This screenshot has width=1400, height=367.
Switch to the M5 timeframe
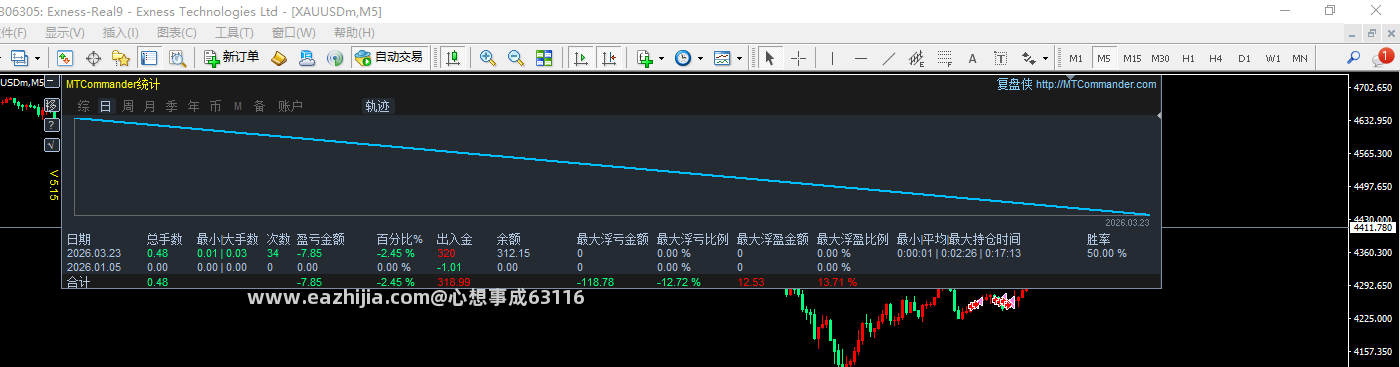1103,58
